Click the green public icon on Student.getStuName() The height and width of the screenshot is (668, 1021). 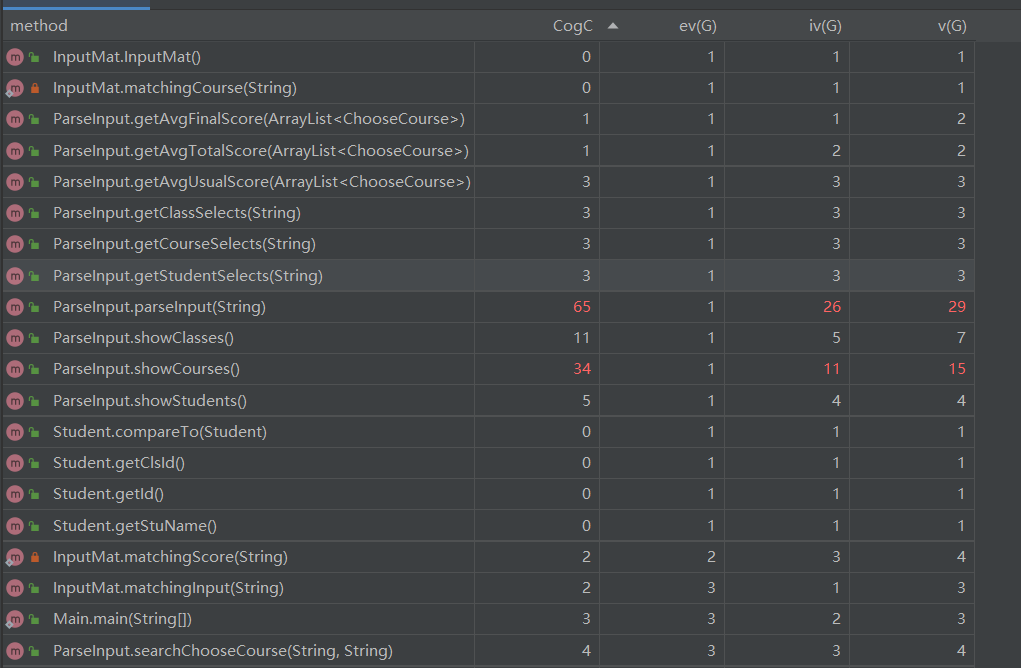pyautogui.click(x=34, y=526)
